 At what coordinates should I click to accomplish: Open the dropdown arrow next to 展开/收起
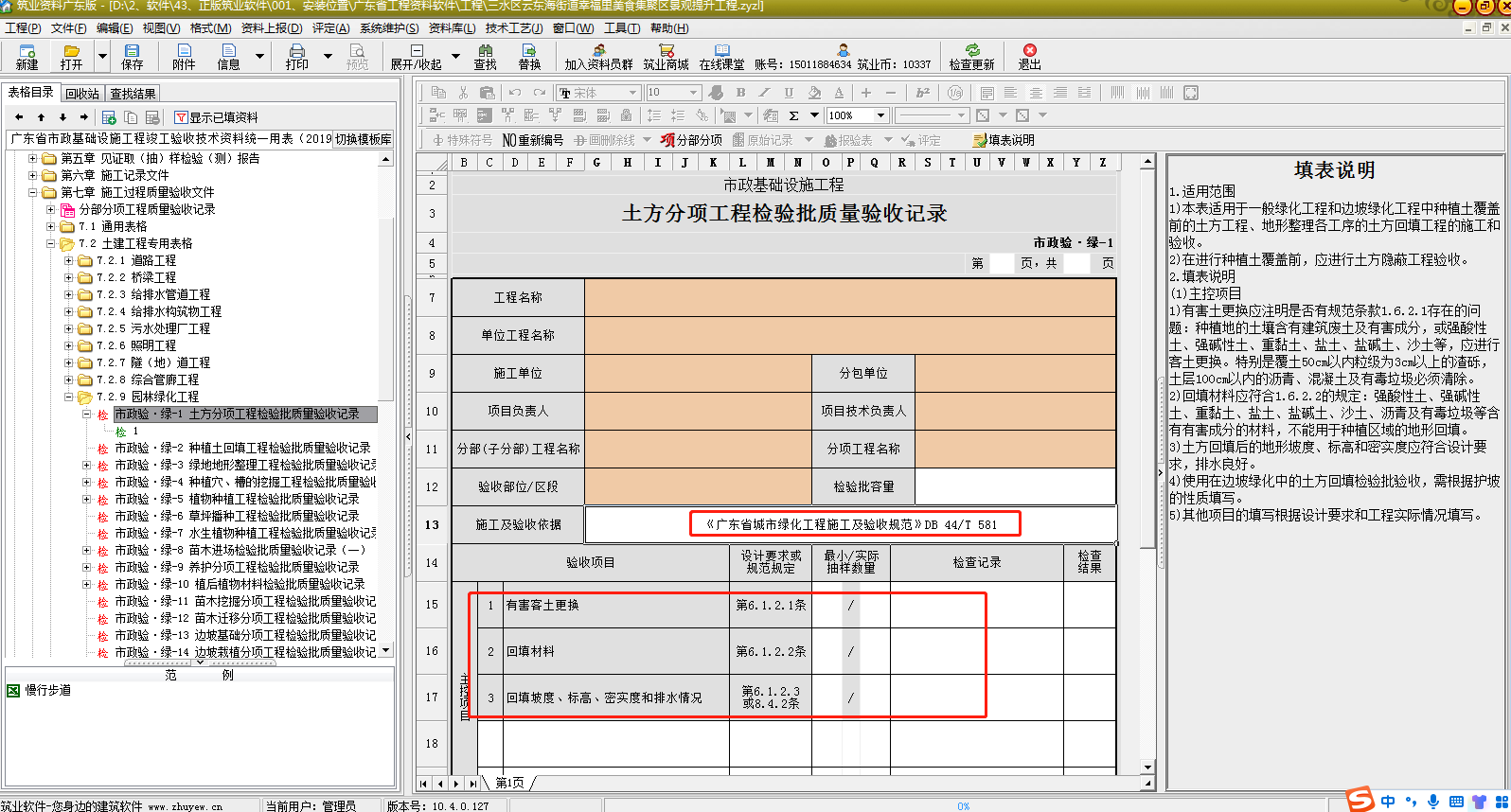click(x=455, y=57)
